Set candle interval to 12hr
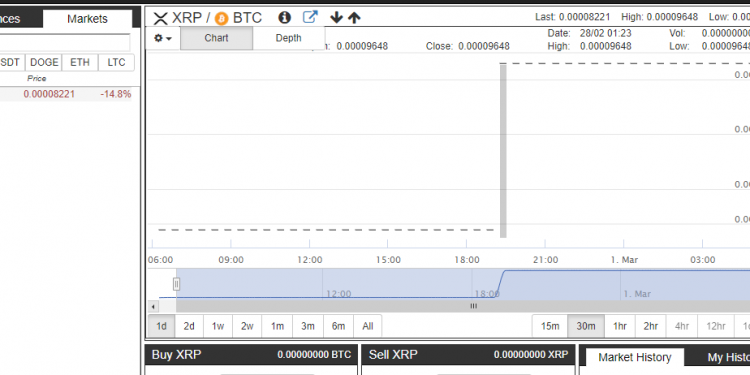The width and height of the screenshot is (750, 375). [716, 326]
